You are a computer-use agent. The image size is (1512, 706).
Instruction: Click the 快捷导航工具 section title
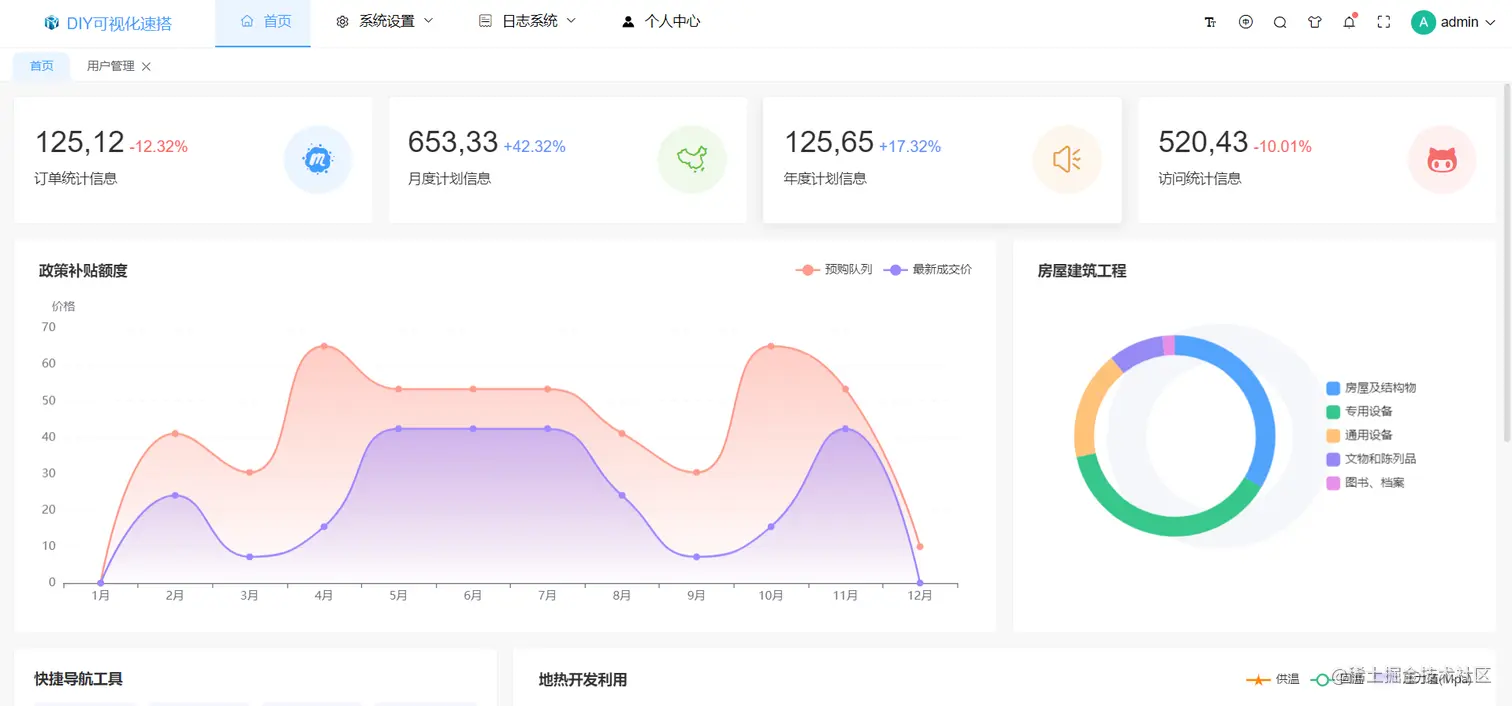[78, 679]
